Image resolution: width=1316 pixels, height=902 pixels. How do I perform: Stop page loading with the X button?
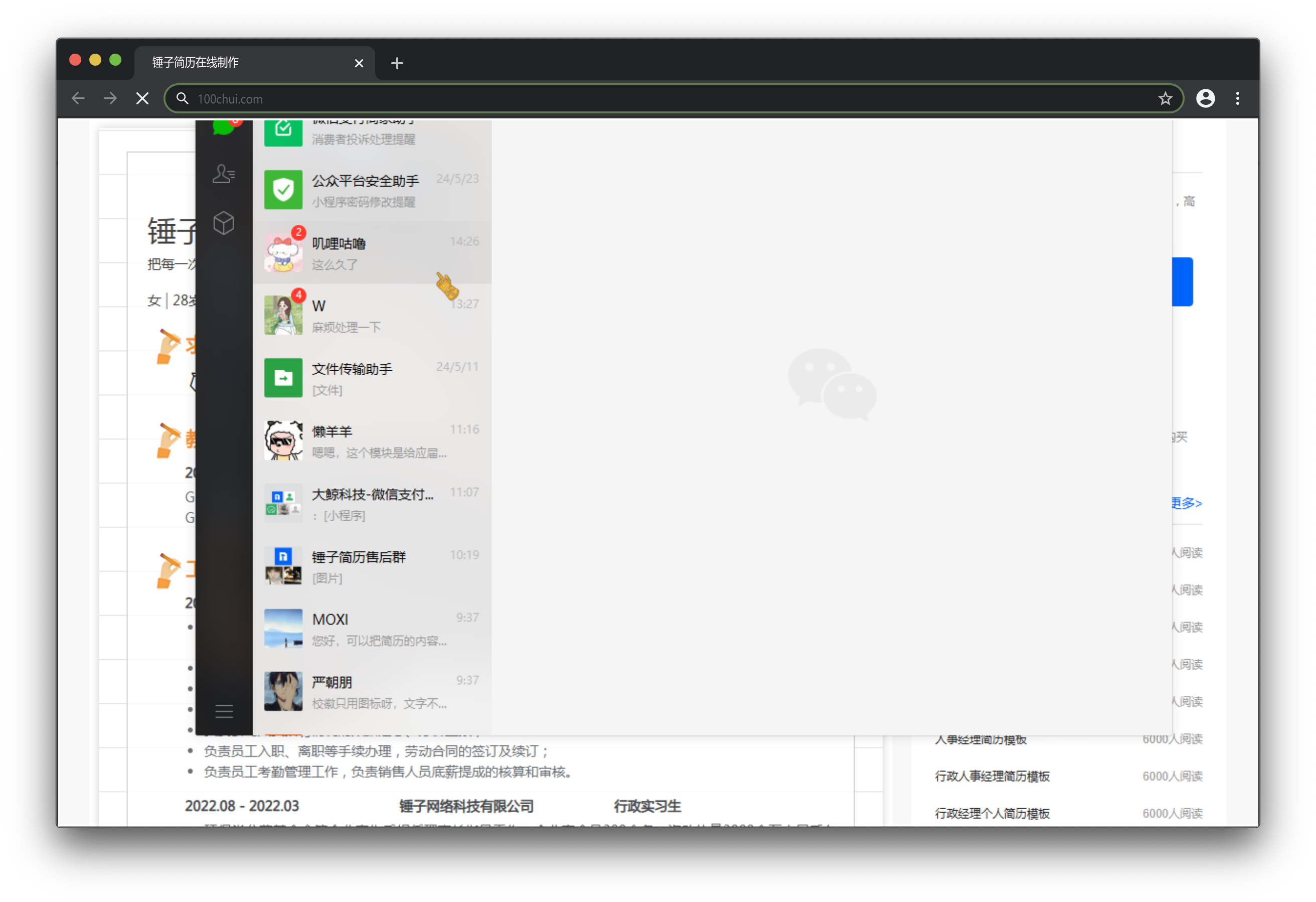(143, 99)
